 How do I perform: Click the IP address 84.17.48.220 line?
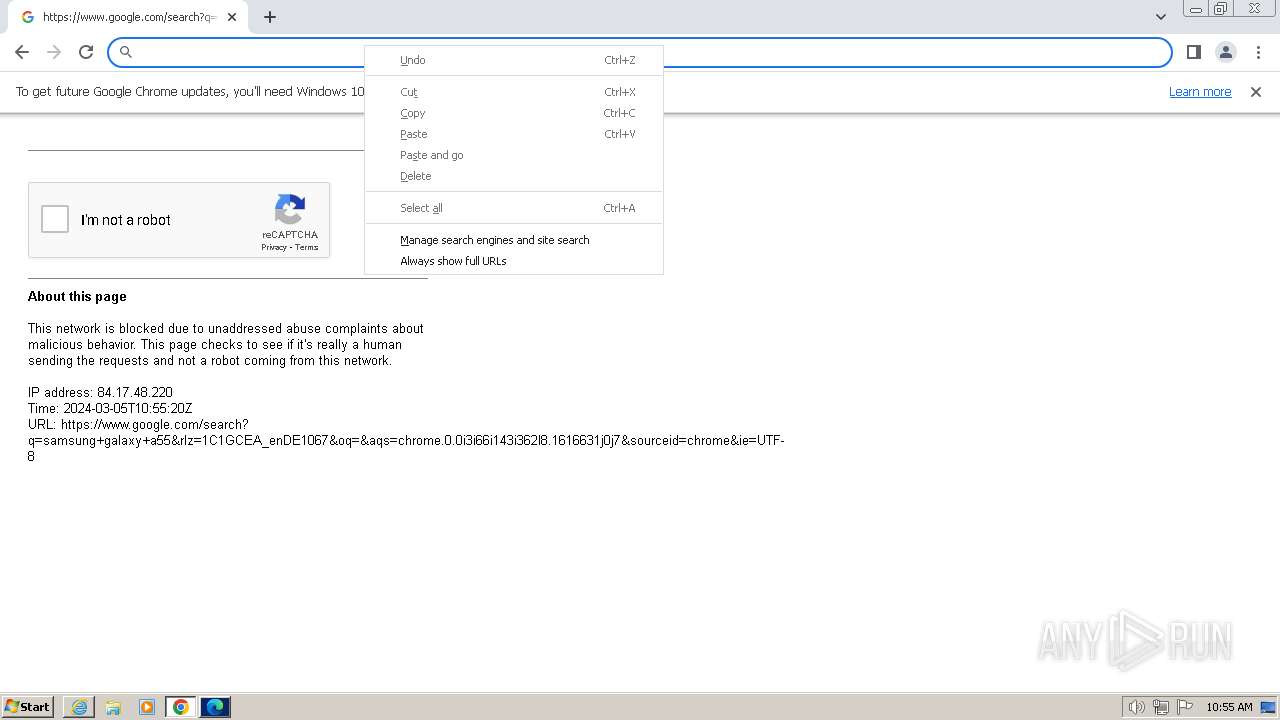pos(100,392)
